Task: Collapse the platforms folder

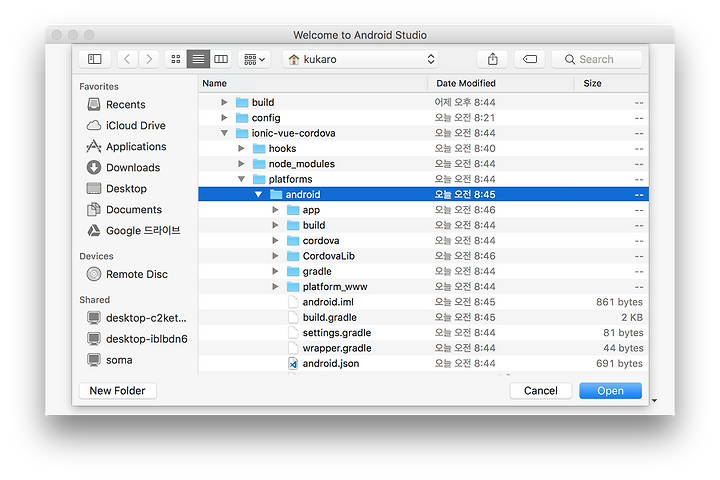Action: click(x=241, y=179)
